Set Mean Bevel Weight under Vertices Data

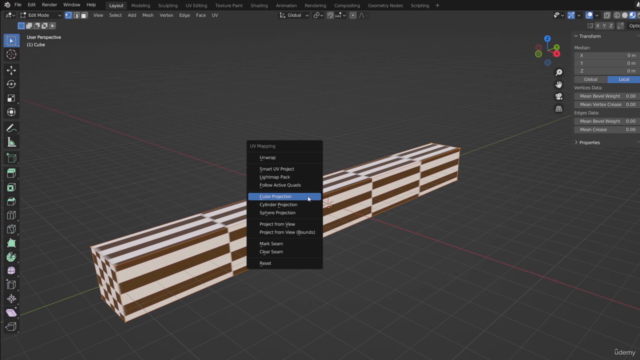(x=607, y=96)
